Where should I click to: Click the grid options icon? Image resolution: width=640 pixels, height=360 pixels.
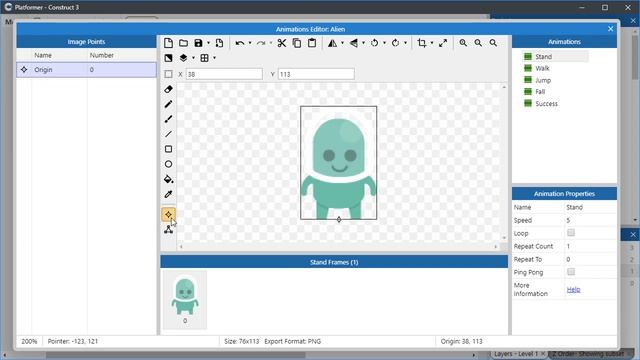coord(204,58)
